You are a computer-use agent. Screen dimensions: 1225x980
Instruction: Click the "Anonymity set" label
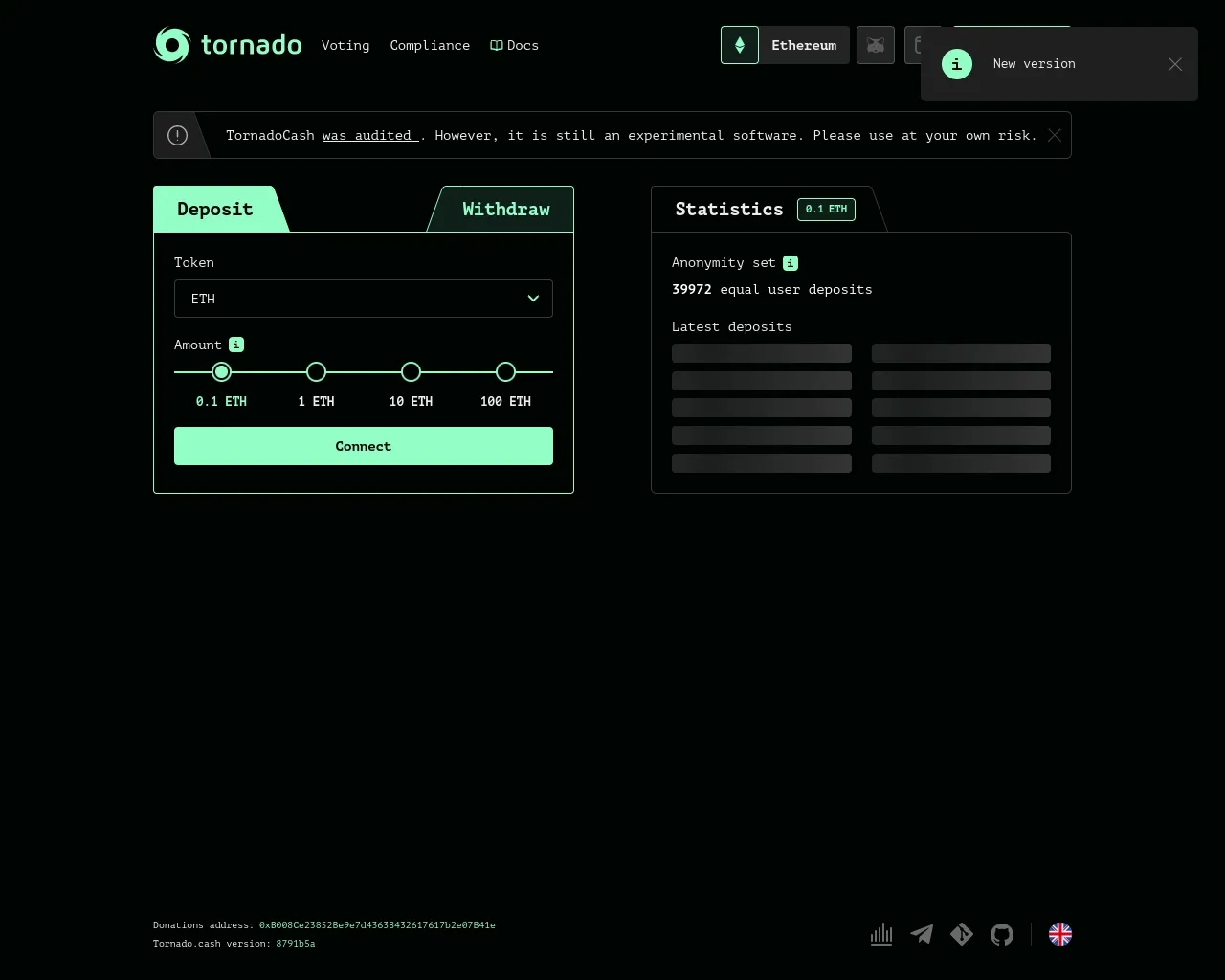(x=724, y=263)
